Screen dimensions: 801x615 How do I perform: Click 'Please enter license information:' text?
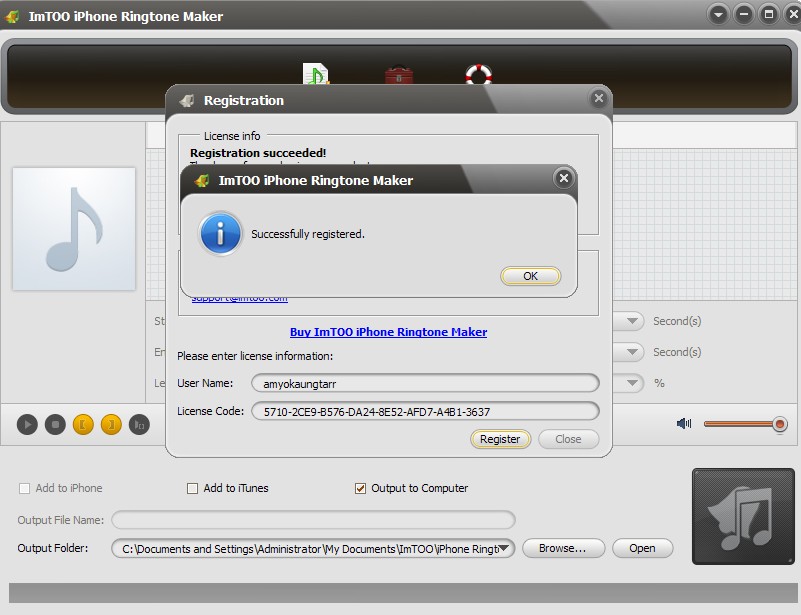coord(255,356)
